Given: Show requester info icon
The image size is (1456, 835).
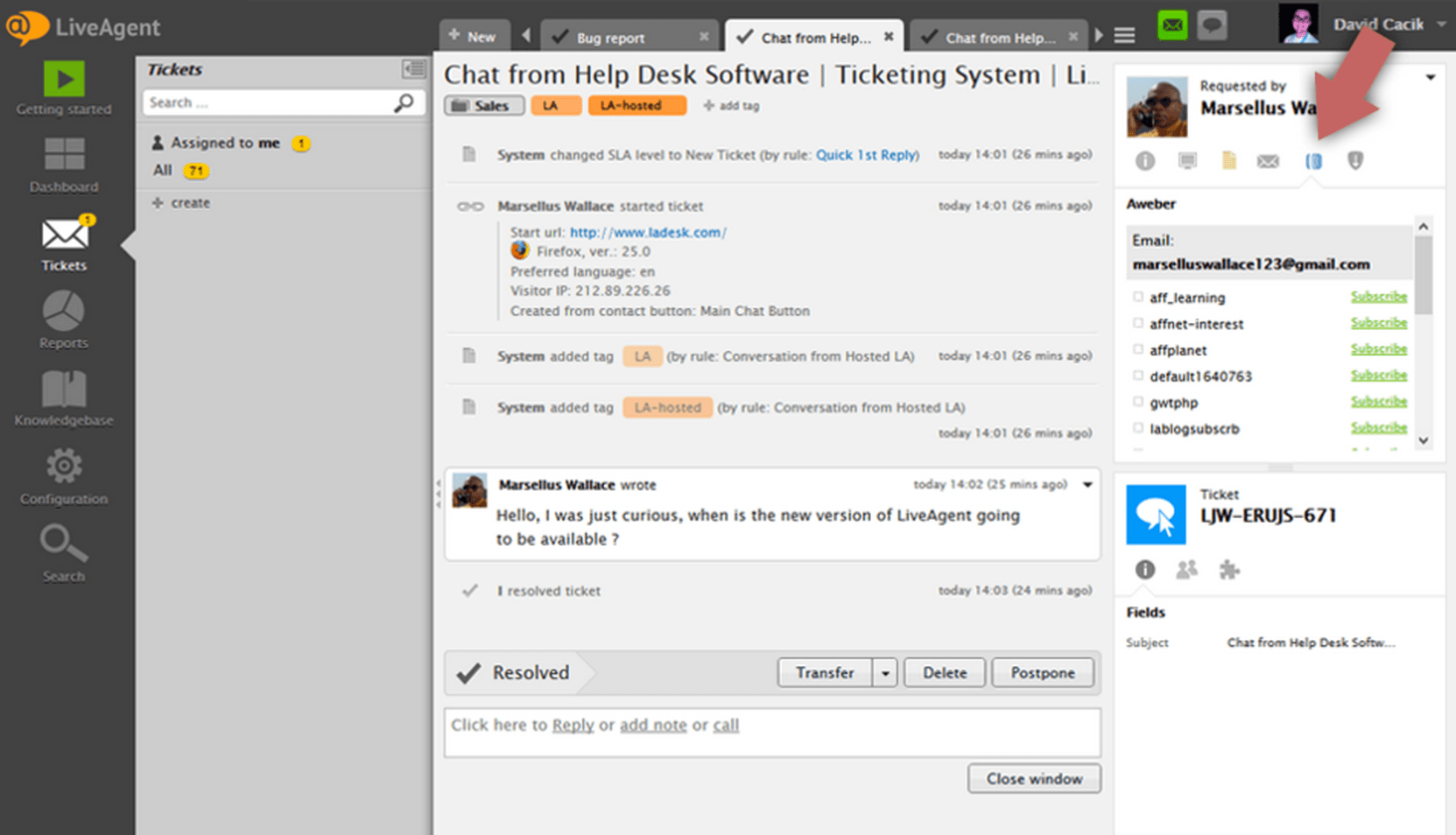Looking at the screenshot, I should 1145,161.
